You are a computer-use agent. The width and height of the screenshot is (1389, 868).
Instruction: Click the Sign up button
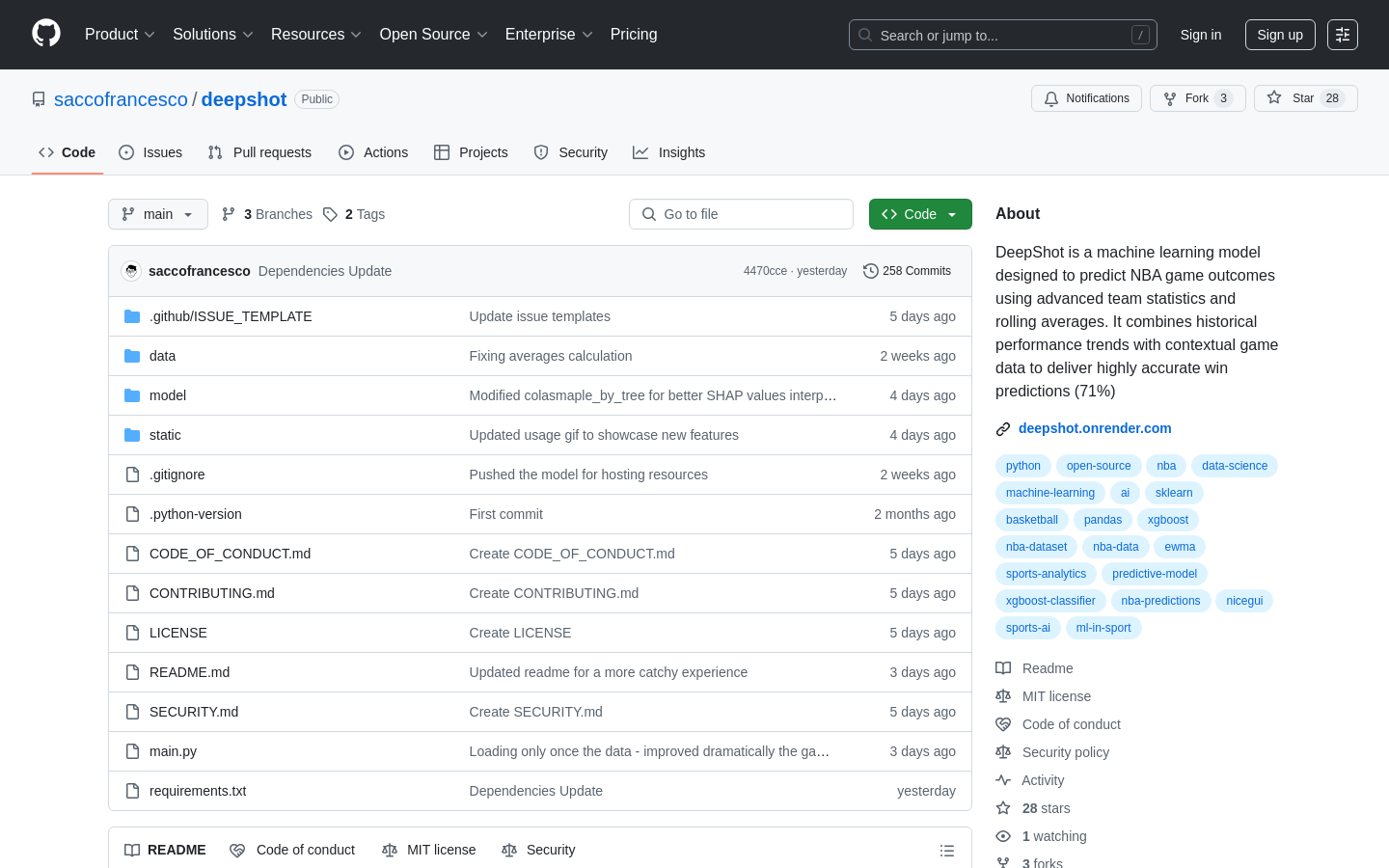pos(1280,35)
